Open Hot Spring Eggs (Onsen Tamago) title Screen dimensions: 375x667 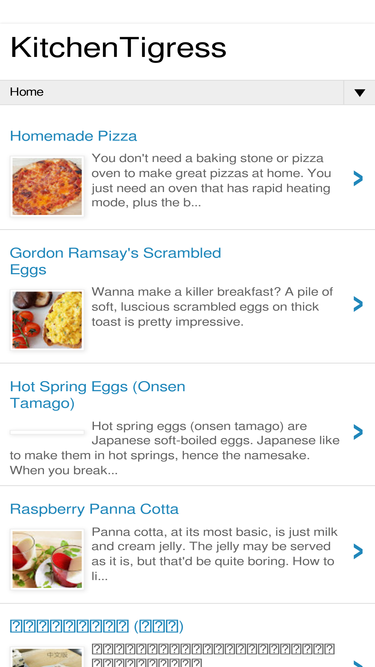coord(97,394)
